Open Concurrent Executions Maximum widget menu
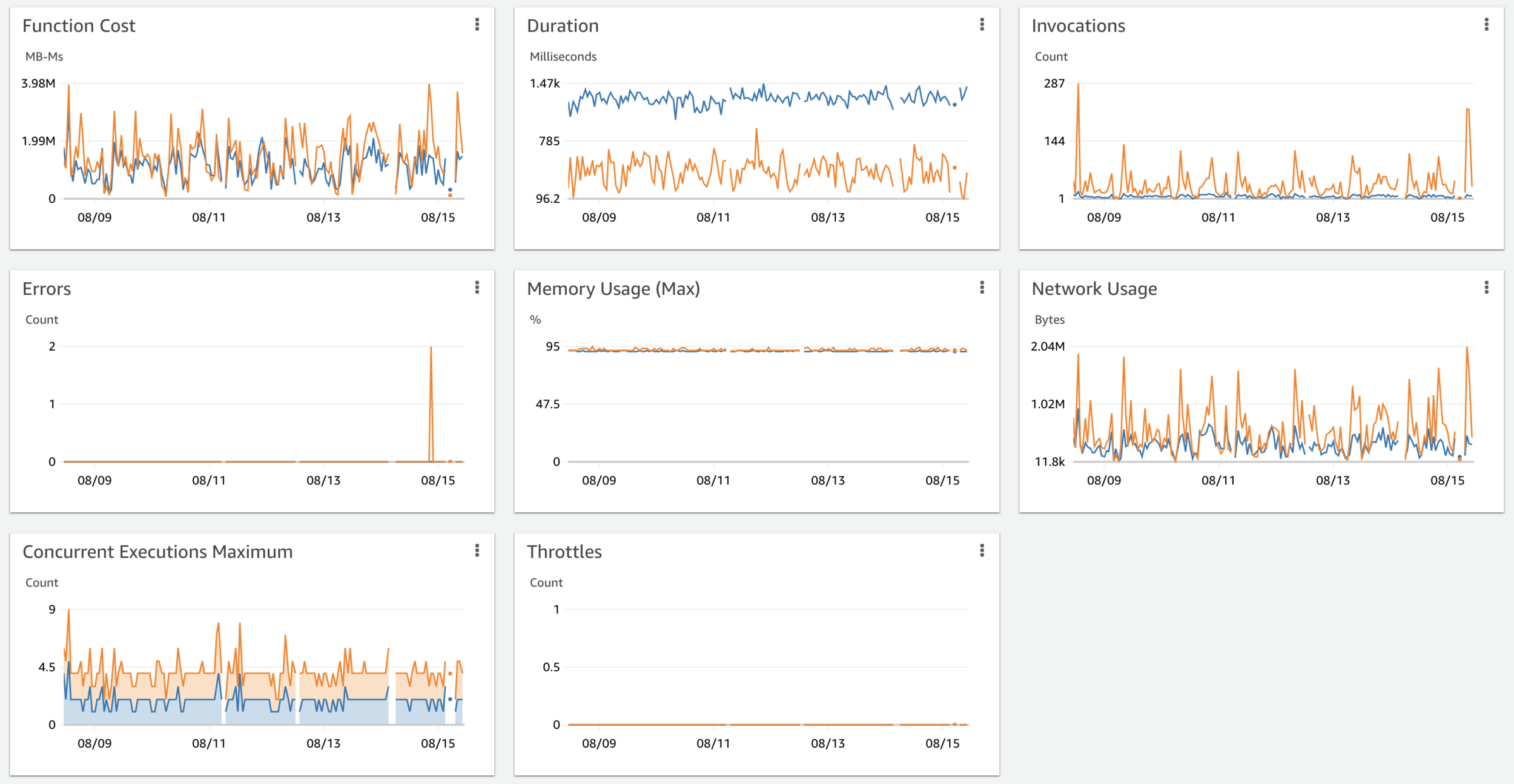Screen dimensions: 1514x784 (477, 550)
